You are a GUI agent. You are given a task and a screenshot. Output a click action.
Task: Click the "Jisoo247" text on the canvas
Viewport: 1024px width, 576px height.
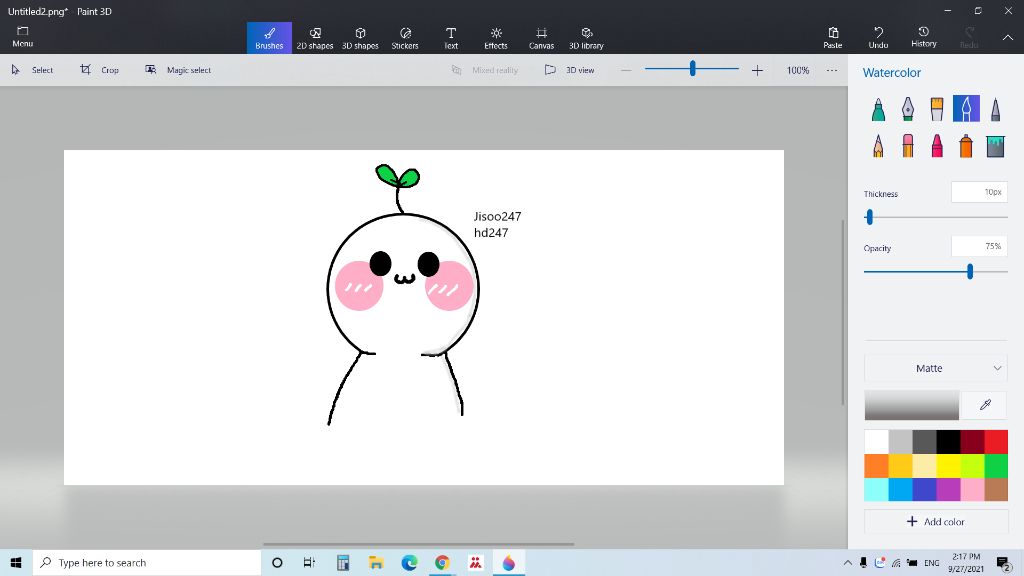tap(498, 216)
